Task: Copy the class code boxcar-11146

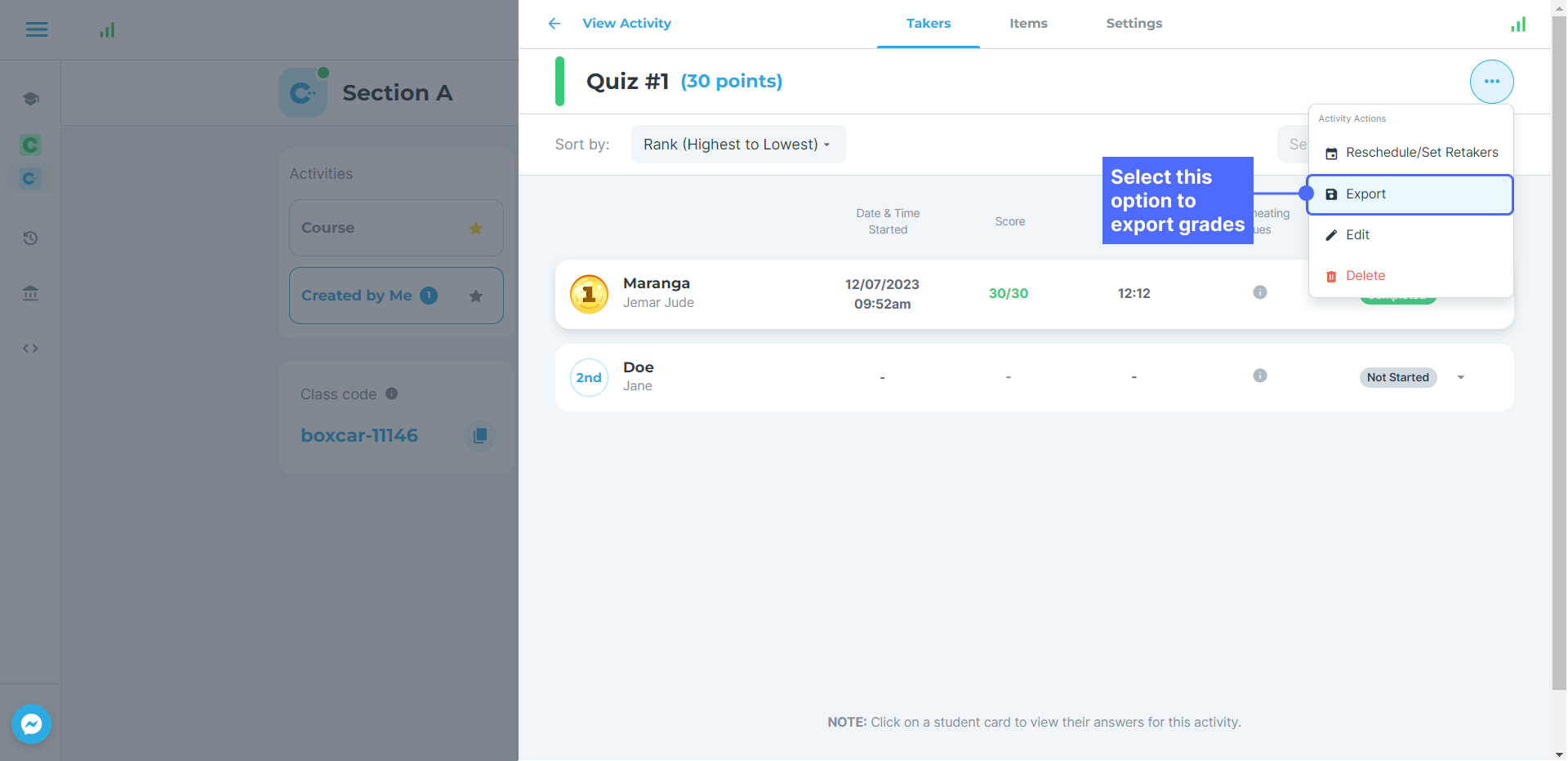Action: point(479,435)
